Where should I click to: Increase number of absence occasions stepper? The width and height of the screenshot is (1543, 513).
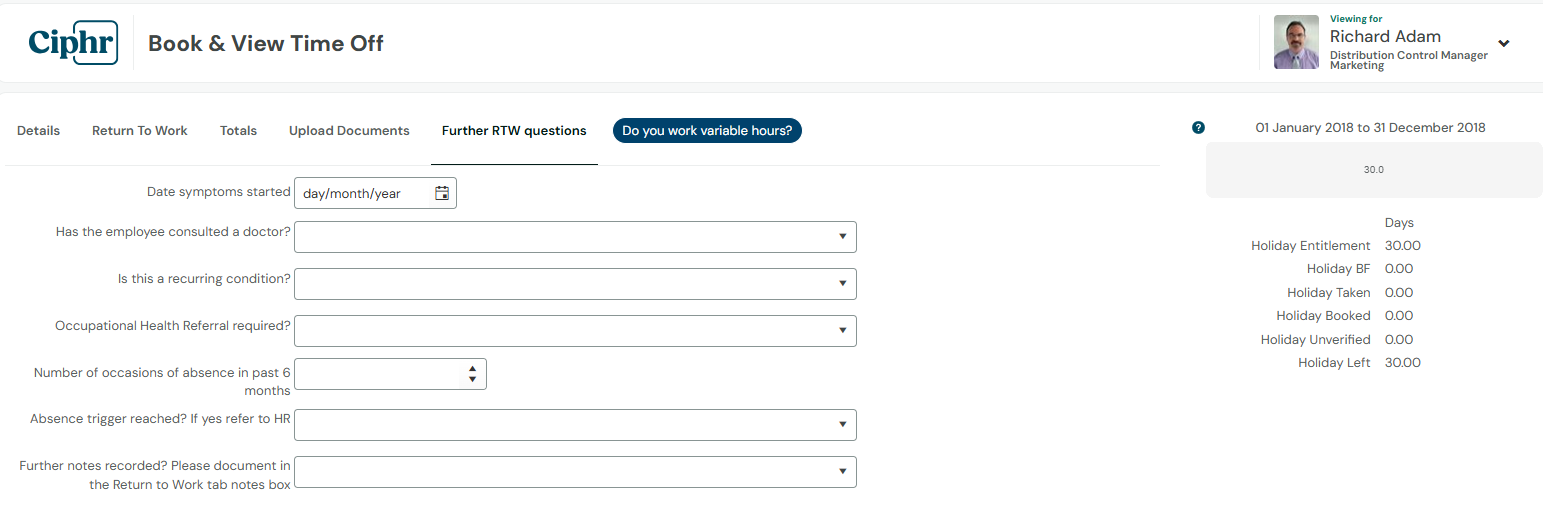pos(472,369)
